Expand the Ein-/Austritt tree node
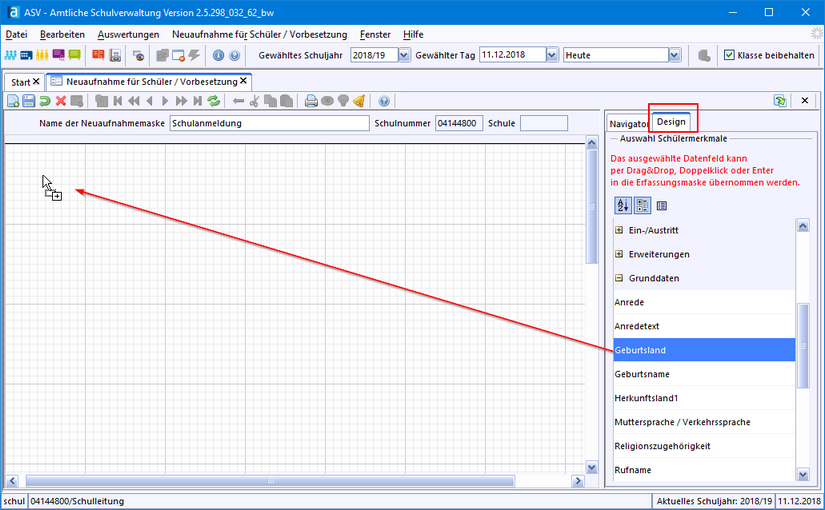This screenshot has width=825, height=510. pos(620,230)
